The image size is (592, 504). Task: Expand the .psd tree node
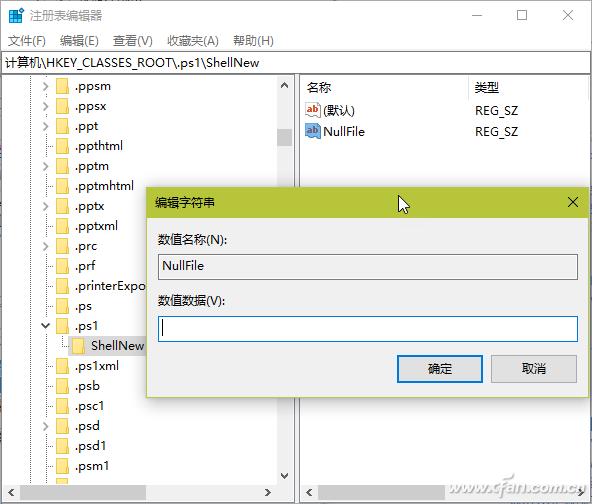(45, 426)
